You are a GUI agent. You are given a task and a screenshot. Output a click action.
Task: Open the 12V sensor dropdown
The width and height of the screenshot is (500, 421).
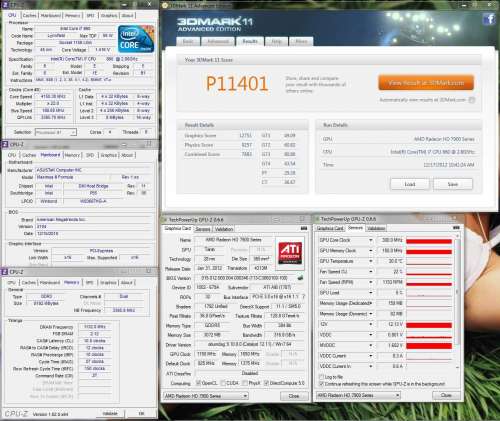click(370, 324)
